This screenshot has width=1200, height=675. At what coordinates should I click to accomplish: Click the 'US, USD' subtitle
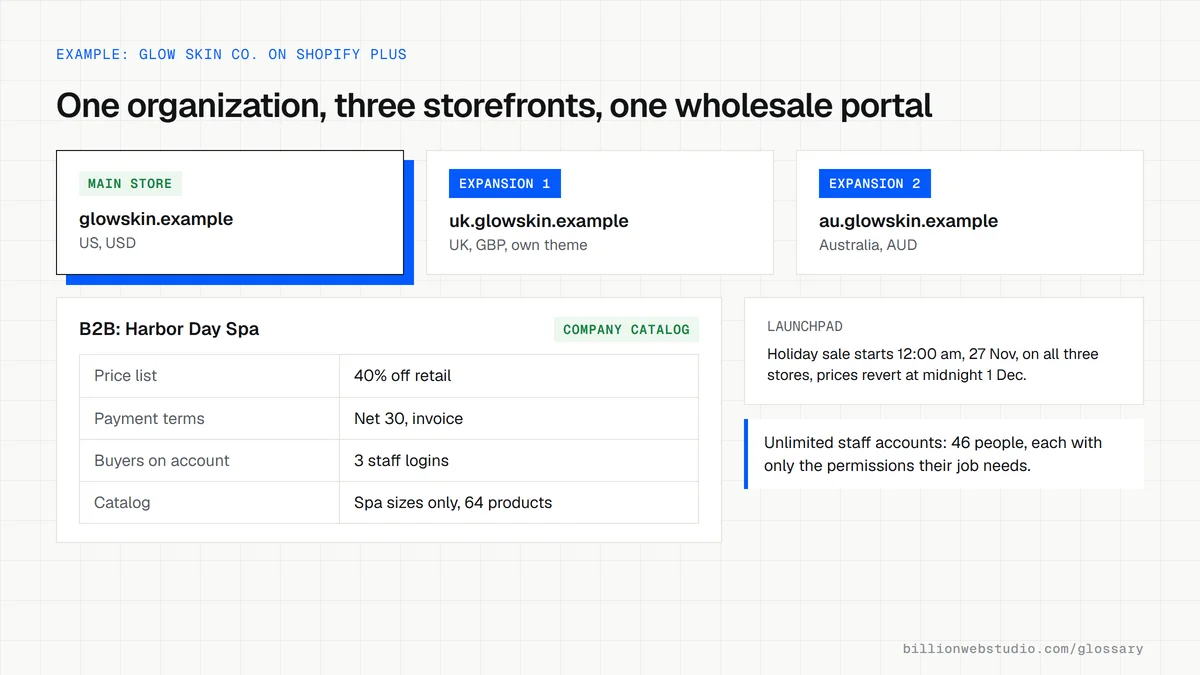coord(108,243)
